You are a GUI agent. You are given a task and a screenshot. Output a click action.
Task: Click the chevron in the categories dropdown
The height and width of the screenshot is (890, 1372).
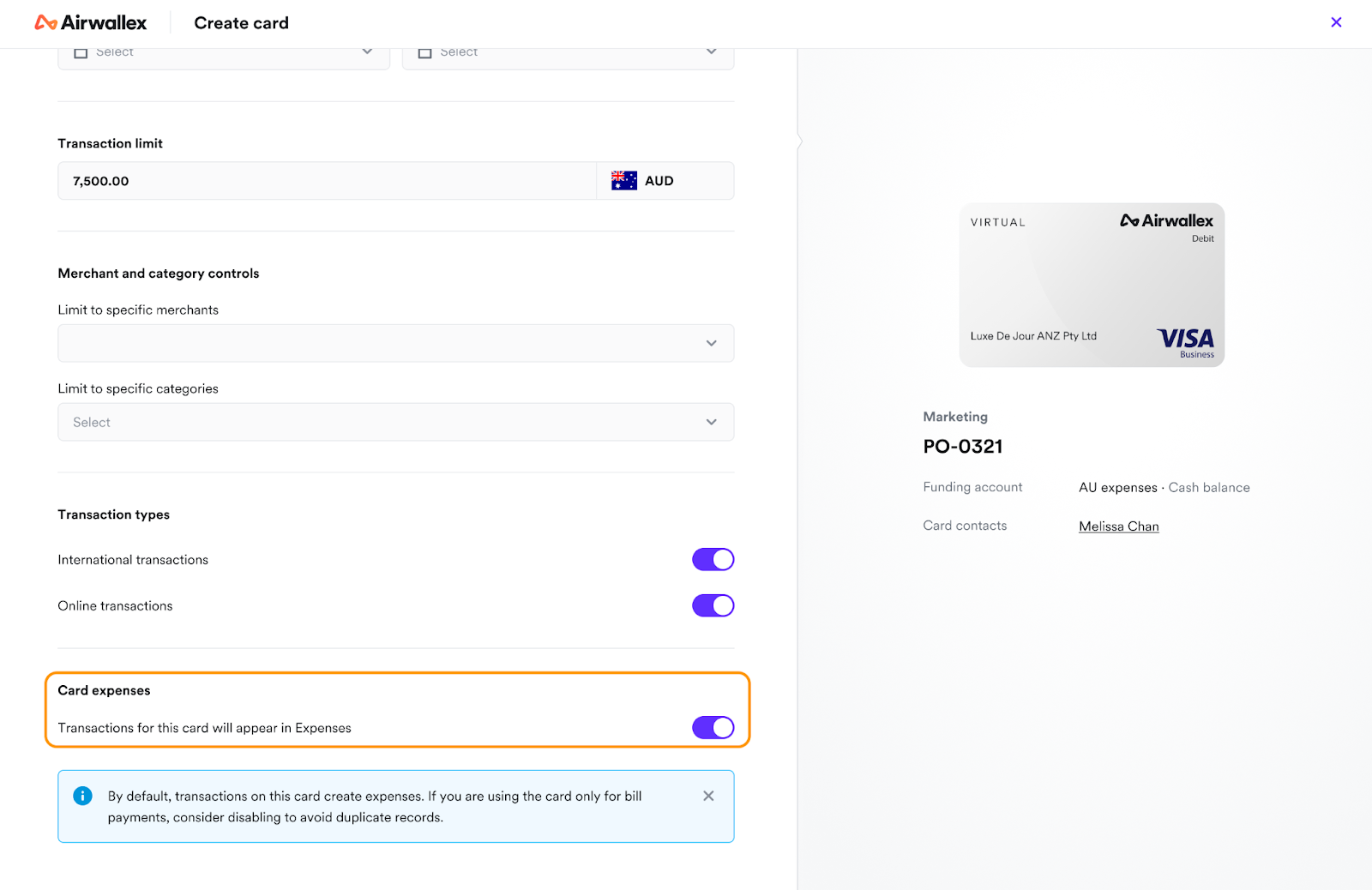pyautogui.click(x=711, y=422)
